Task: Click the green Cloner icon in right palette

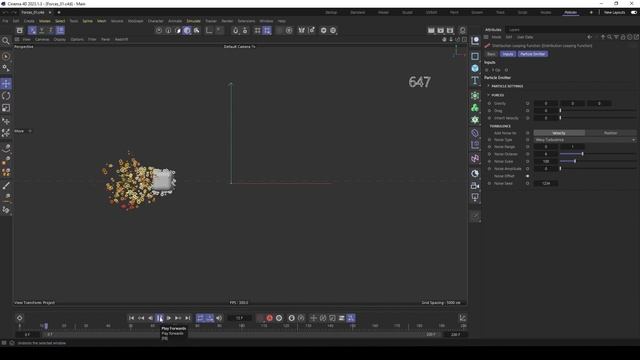Action: tap(475, 108)
